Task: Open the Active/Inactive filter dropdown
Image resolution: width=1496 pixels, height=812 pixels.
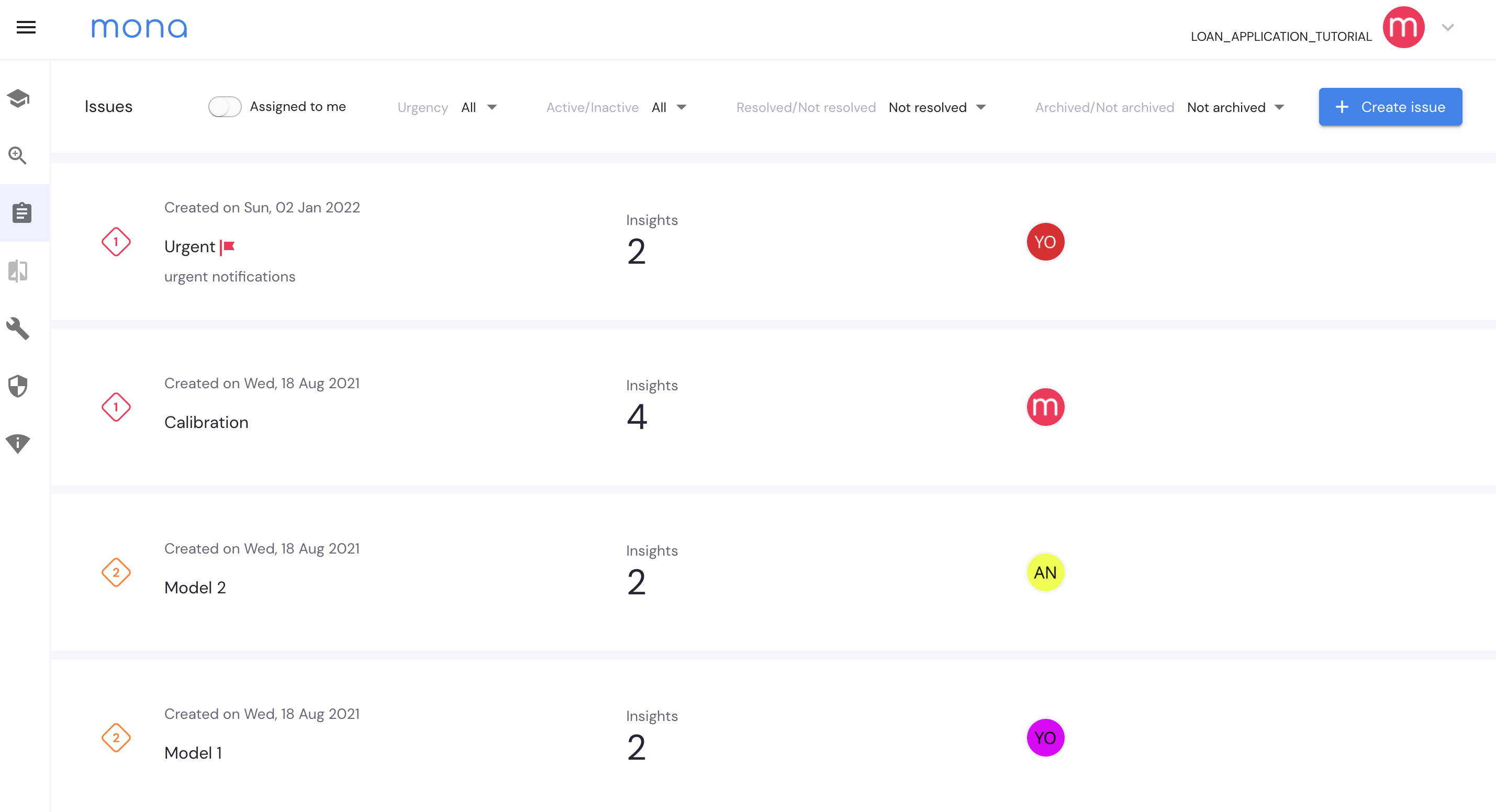Action: pyautogui.click(x=668, y=107)
